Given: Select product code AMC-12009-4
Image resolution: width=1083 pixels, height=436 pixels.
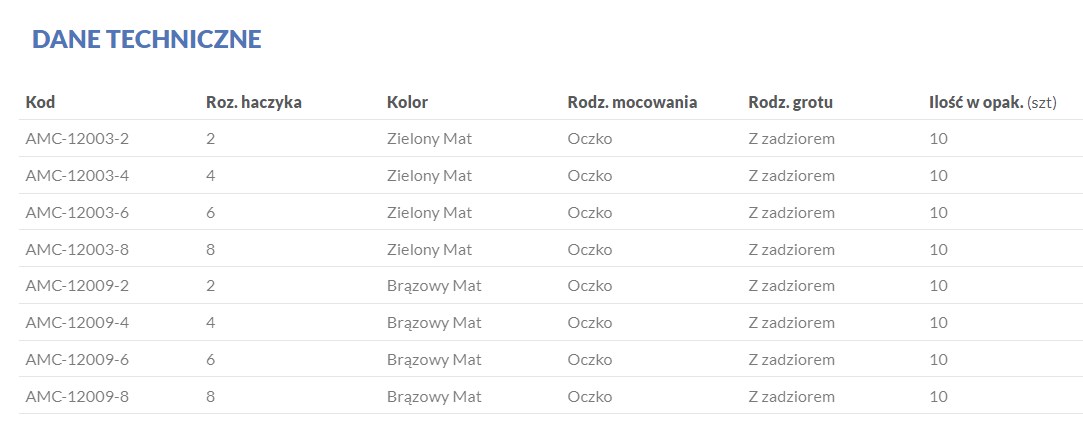Looking at the screenshot, I should (77, 323).
